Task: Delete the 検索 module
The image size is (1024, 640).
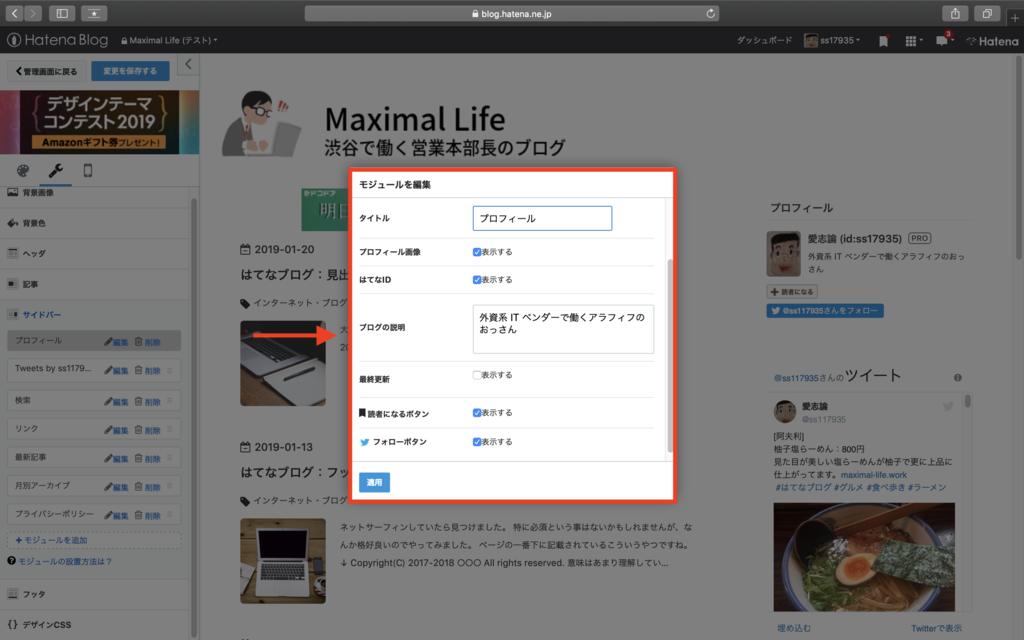Action: coord(148,402)
